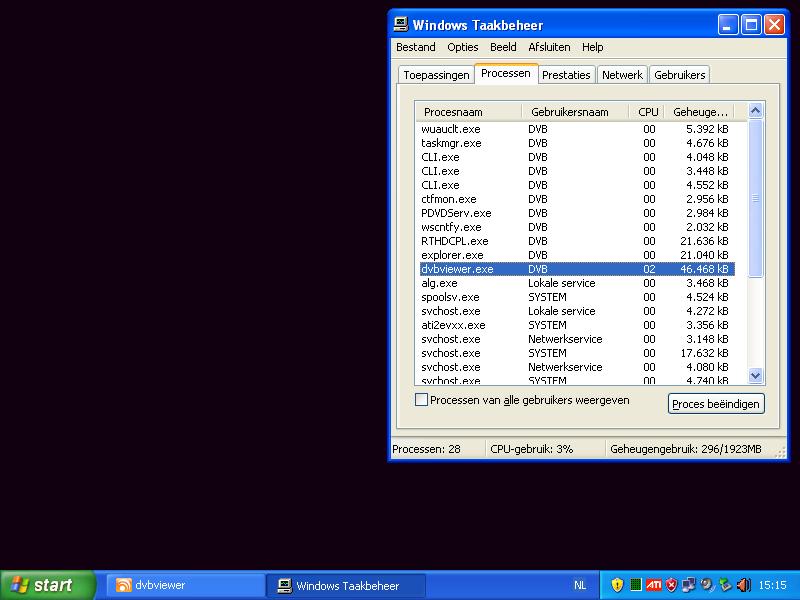
Task: Click the 'Proces beëindigen' button
Action: tap(716, 404)
